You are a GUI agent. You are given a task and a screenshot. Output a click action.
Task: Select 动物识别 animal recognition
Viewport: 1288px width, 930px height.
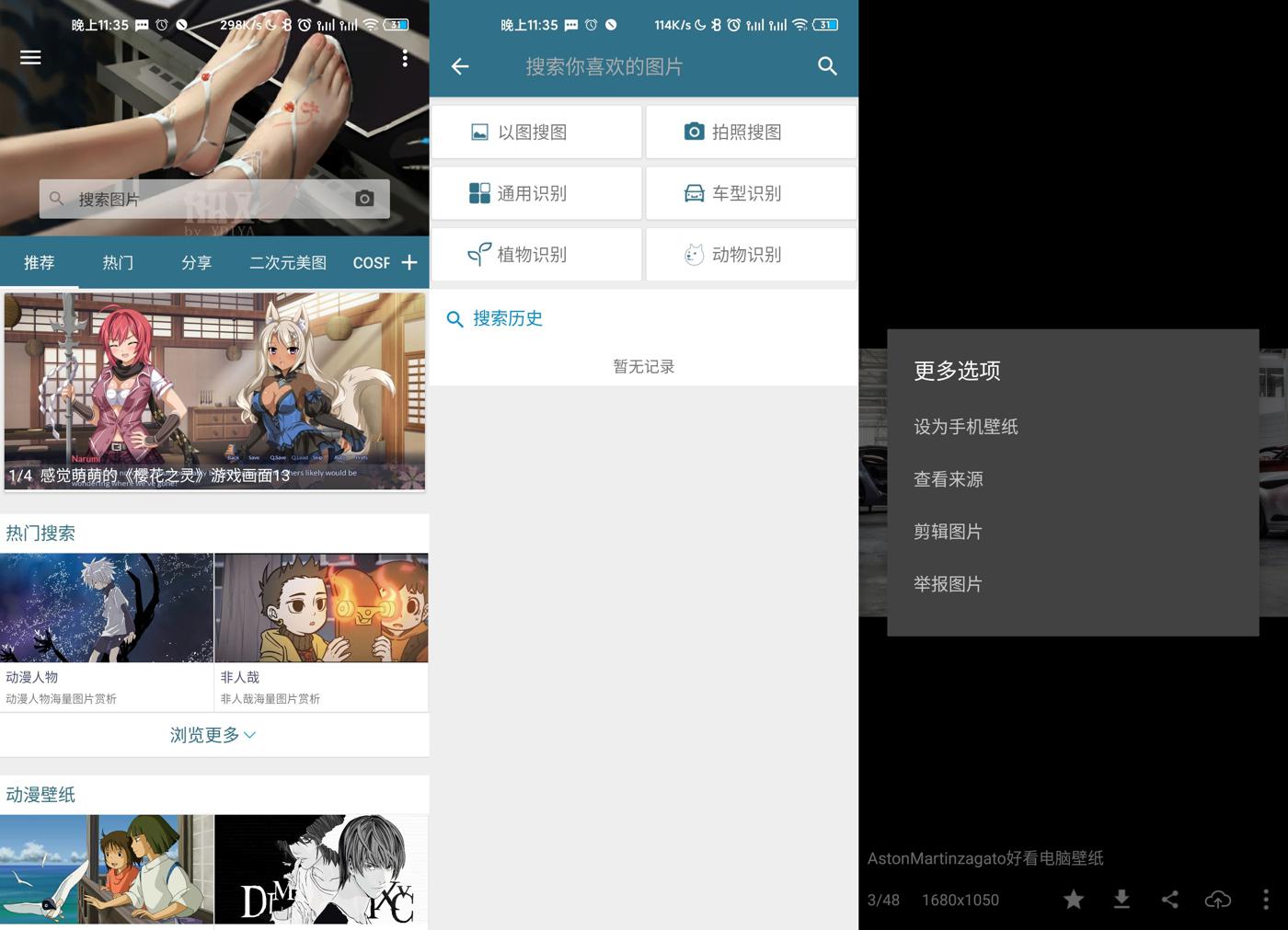pos(750,255)
